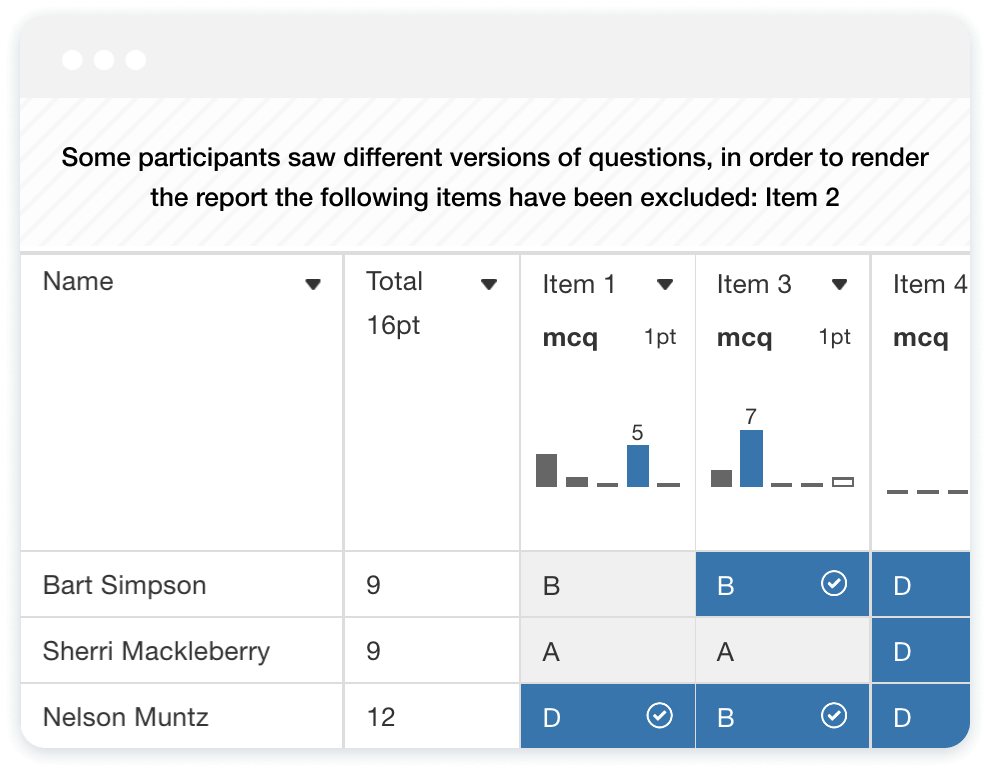Viewport: 990px width, 772px height.
Task: Click the first gray bar in Item 1 chart
Action: click(546, 470)
